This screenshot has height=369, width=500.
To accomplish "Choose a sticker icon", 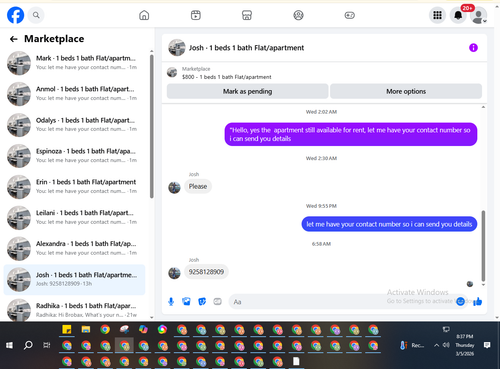I will click(202, 302).
